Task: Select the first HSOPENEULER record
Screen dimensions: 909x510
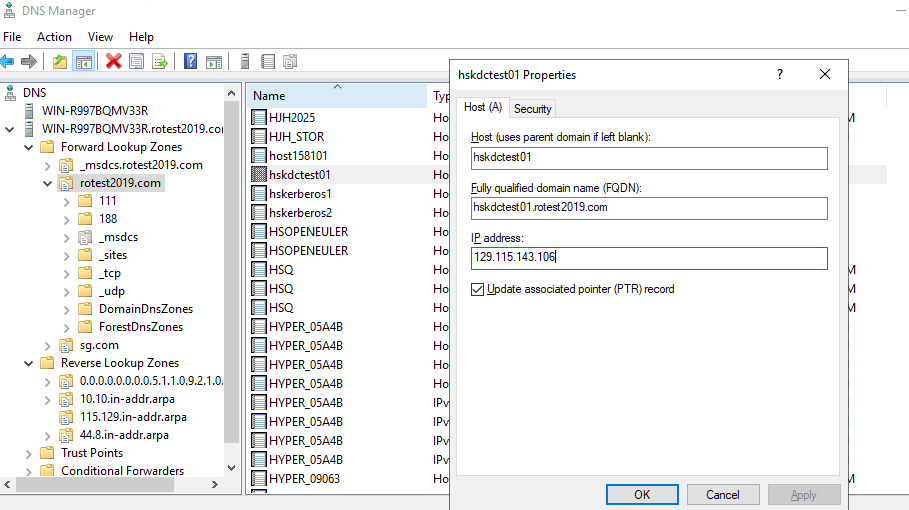Action: click(308, 232)
